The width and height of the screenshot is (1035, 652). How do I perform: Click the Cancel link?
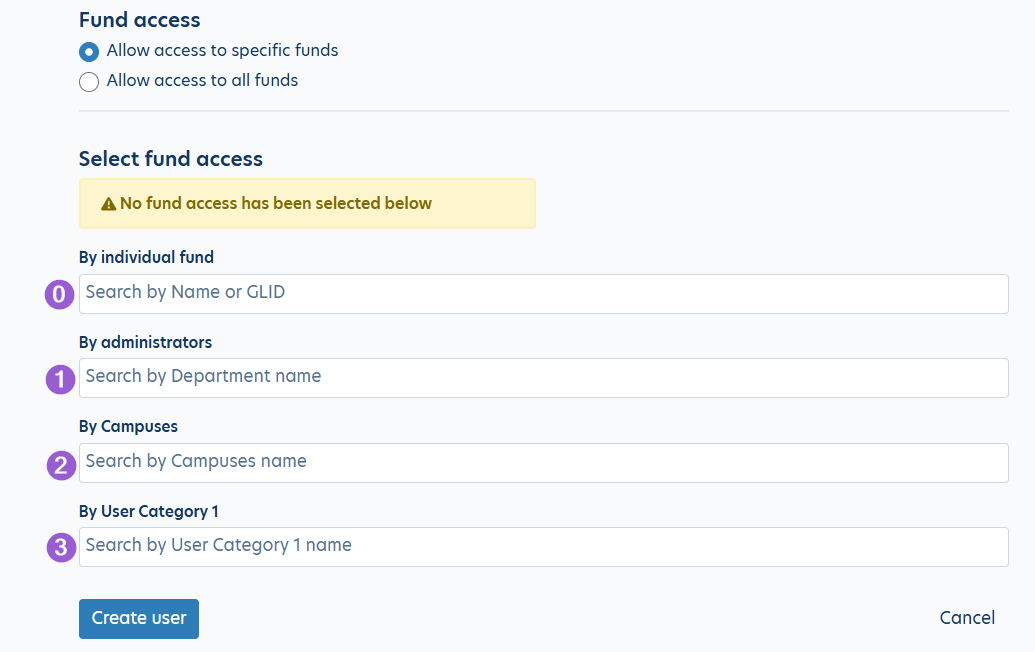point(967,618)
